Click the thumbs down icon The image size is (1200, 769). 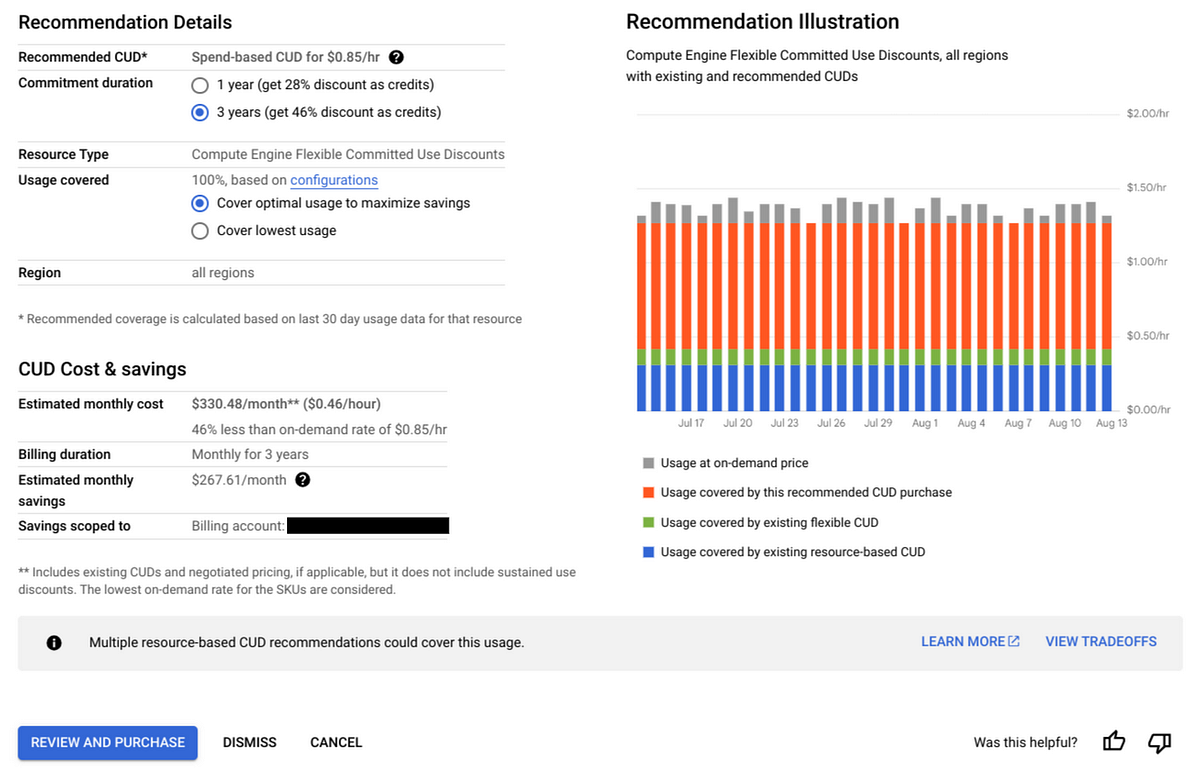coord(1159,743)
